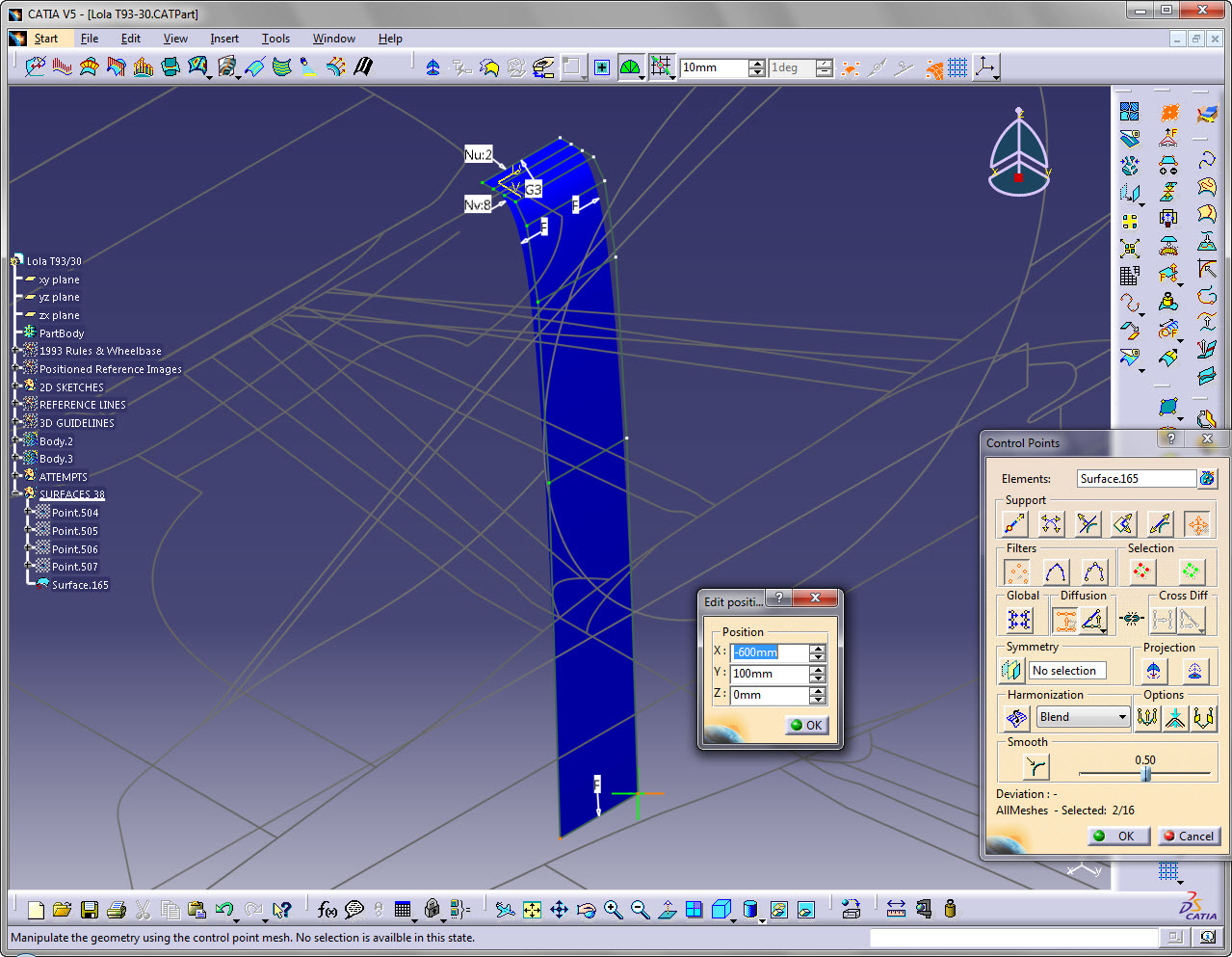
Task: Click the Normal View icon
Action: 668,909
